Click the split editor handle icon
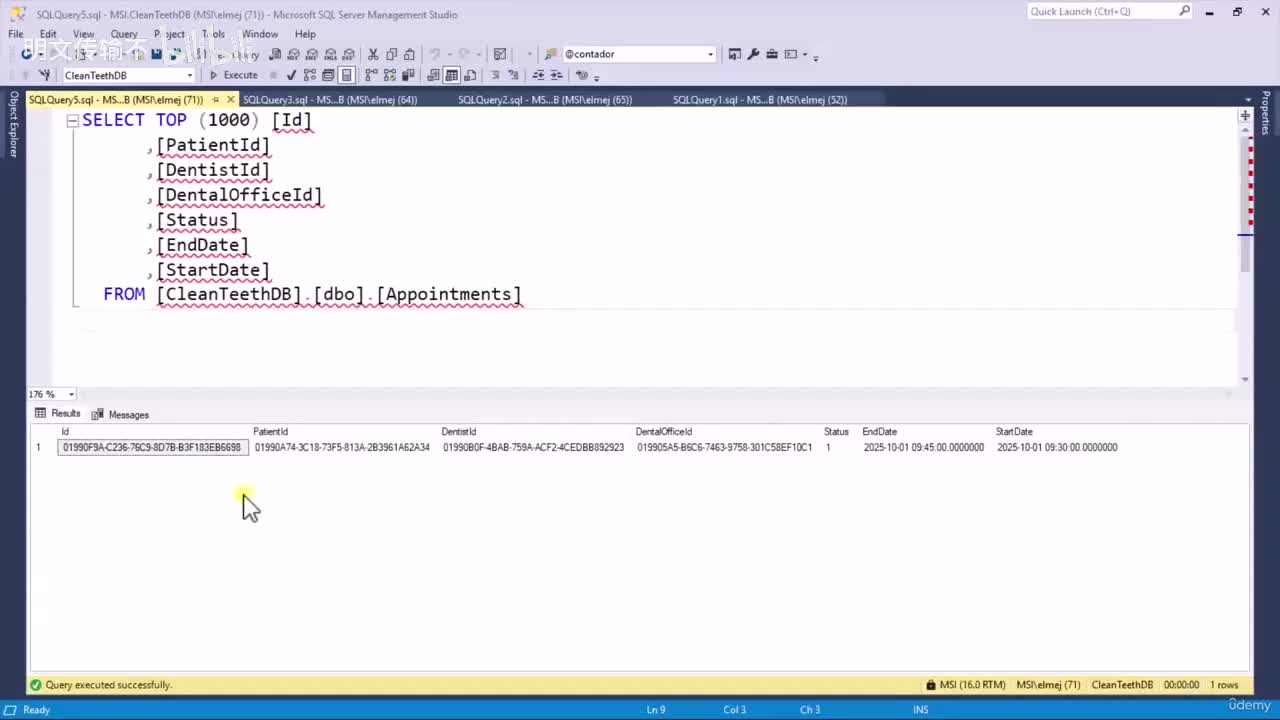Viewport: 1280px width, 720px height. coord(1245,116)
